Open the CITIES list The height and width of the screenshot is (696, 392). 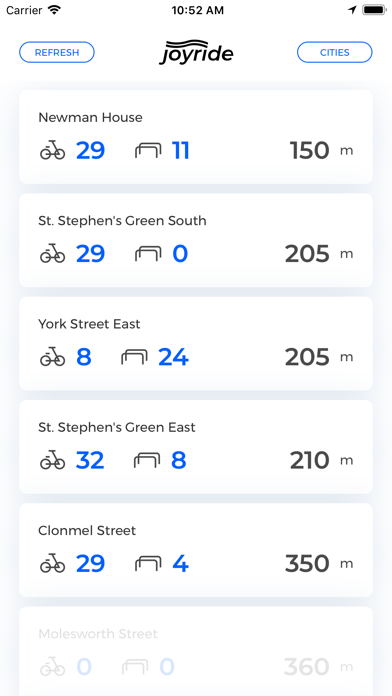coord(335,52)
